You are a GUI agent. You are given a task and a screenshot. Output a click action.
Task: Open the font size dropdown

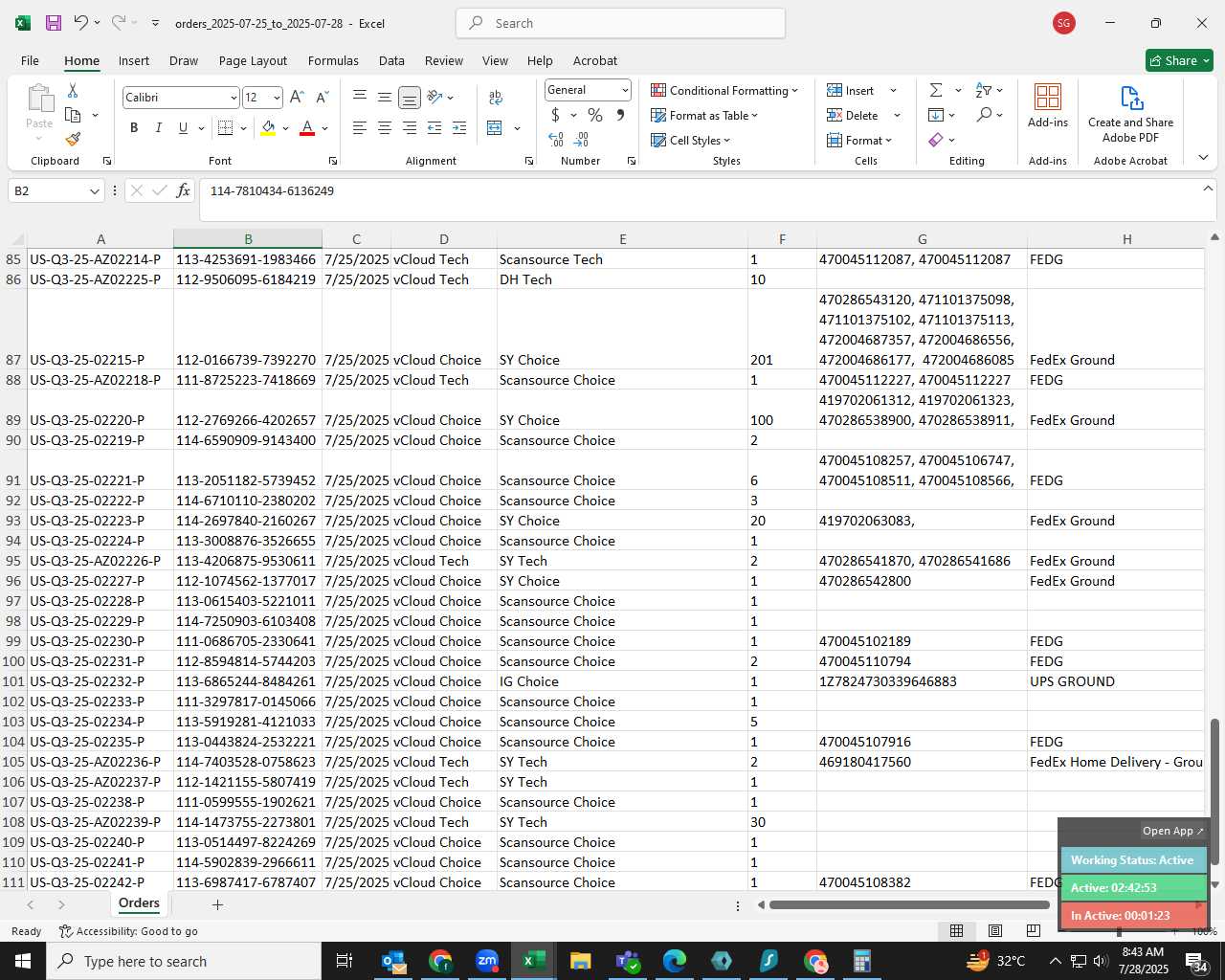tap(277, 98)
